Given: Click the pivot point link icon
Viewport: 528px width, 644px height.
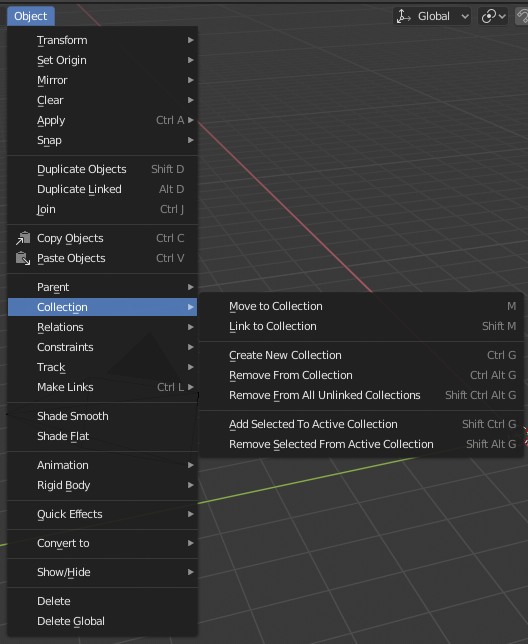Looking at the screenshot, I should pos(489,16).
